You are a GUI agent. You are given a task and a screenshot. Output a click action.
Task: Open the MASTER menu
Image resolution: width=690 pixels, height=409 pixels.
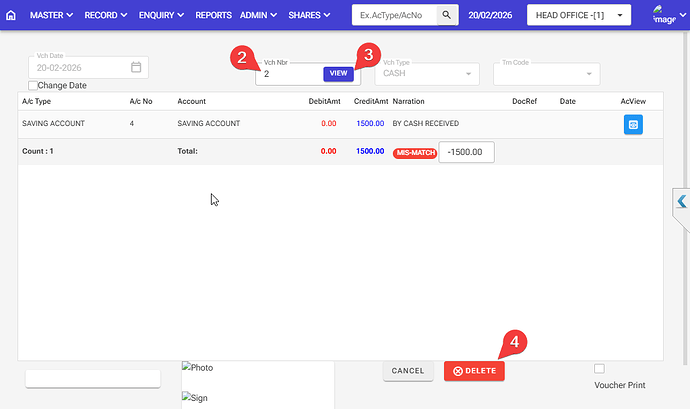(52, 16)
